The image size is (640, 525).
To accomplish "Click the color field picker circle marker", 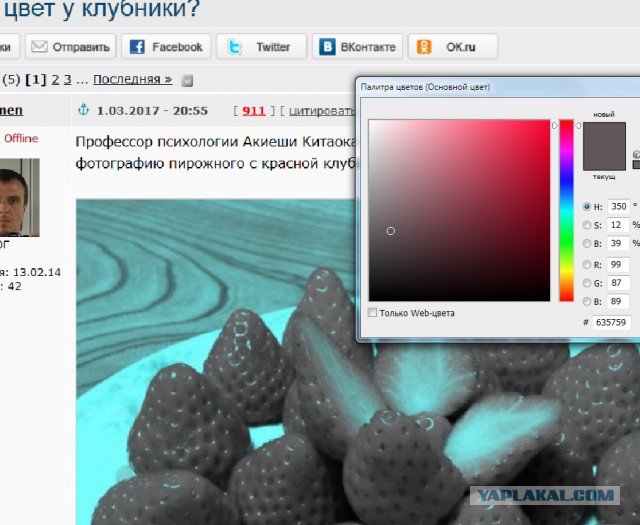I will pos(391,231).
